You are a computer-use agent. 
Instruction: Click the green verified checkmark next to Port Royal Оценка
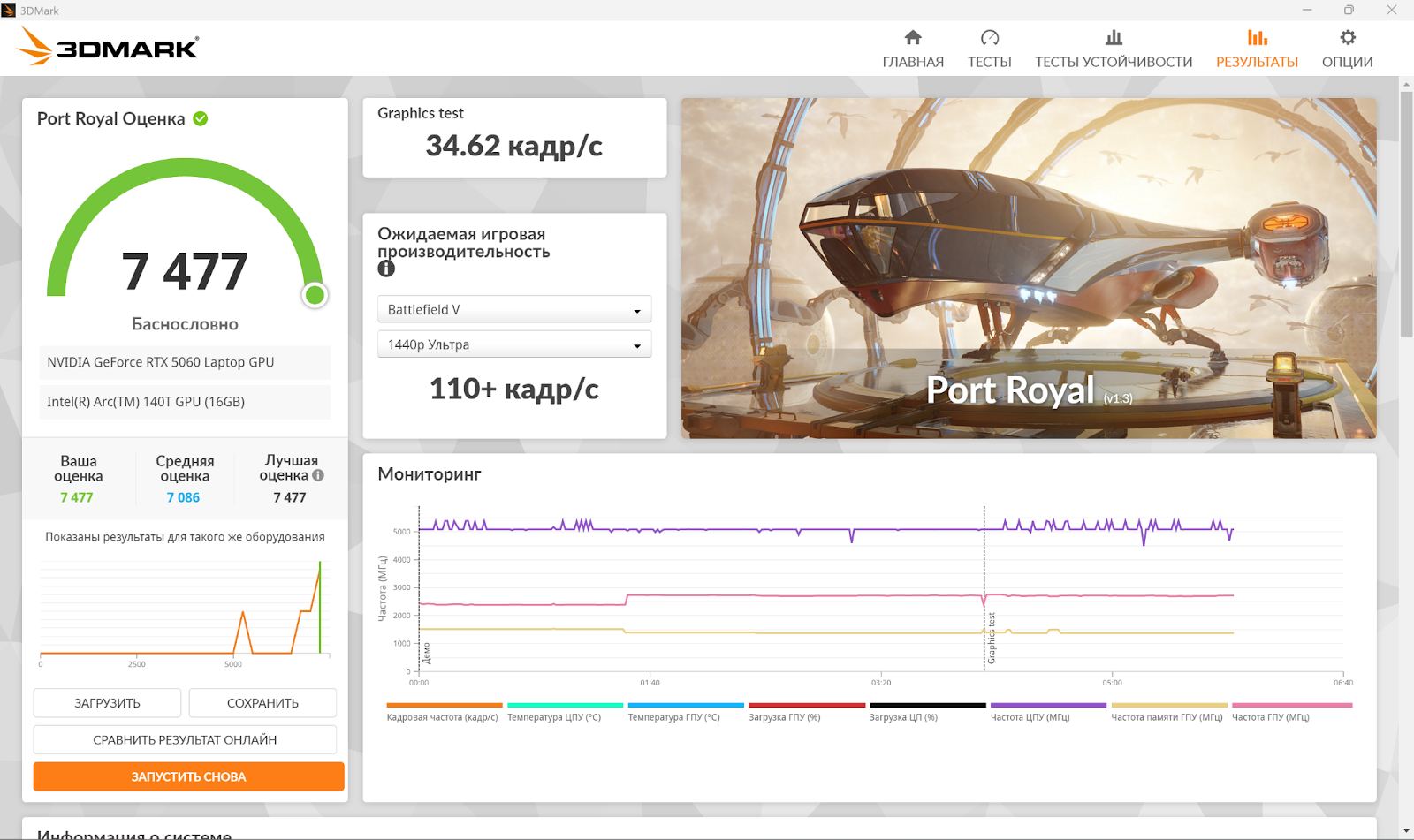[x=201, y=118]
